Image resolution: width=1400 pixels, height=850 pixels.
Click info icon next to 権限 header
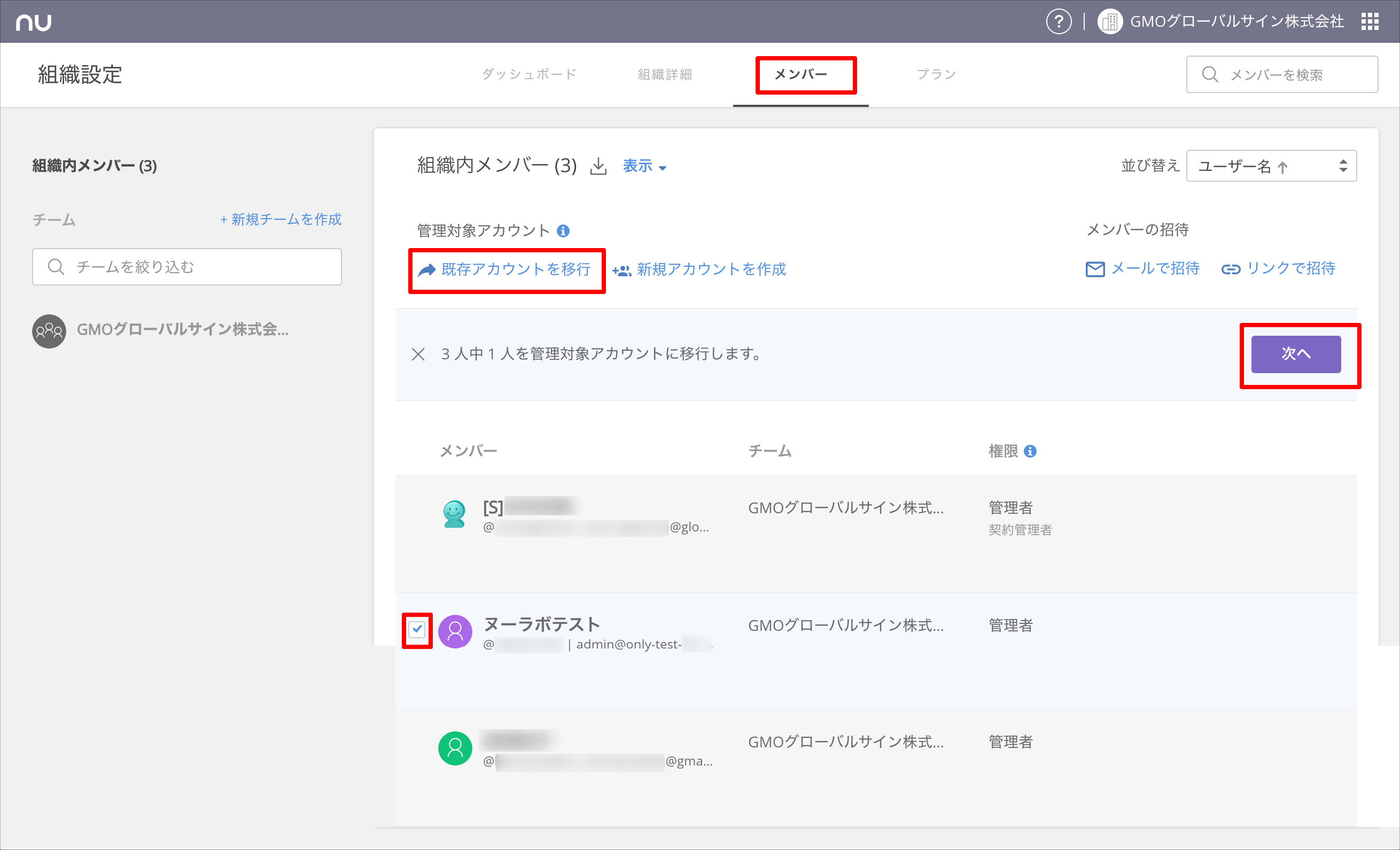[x=1030, y=451]
